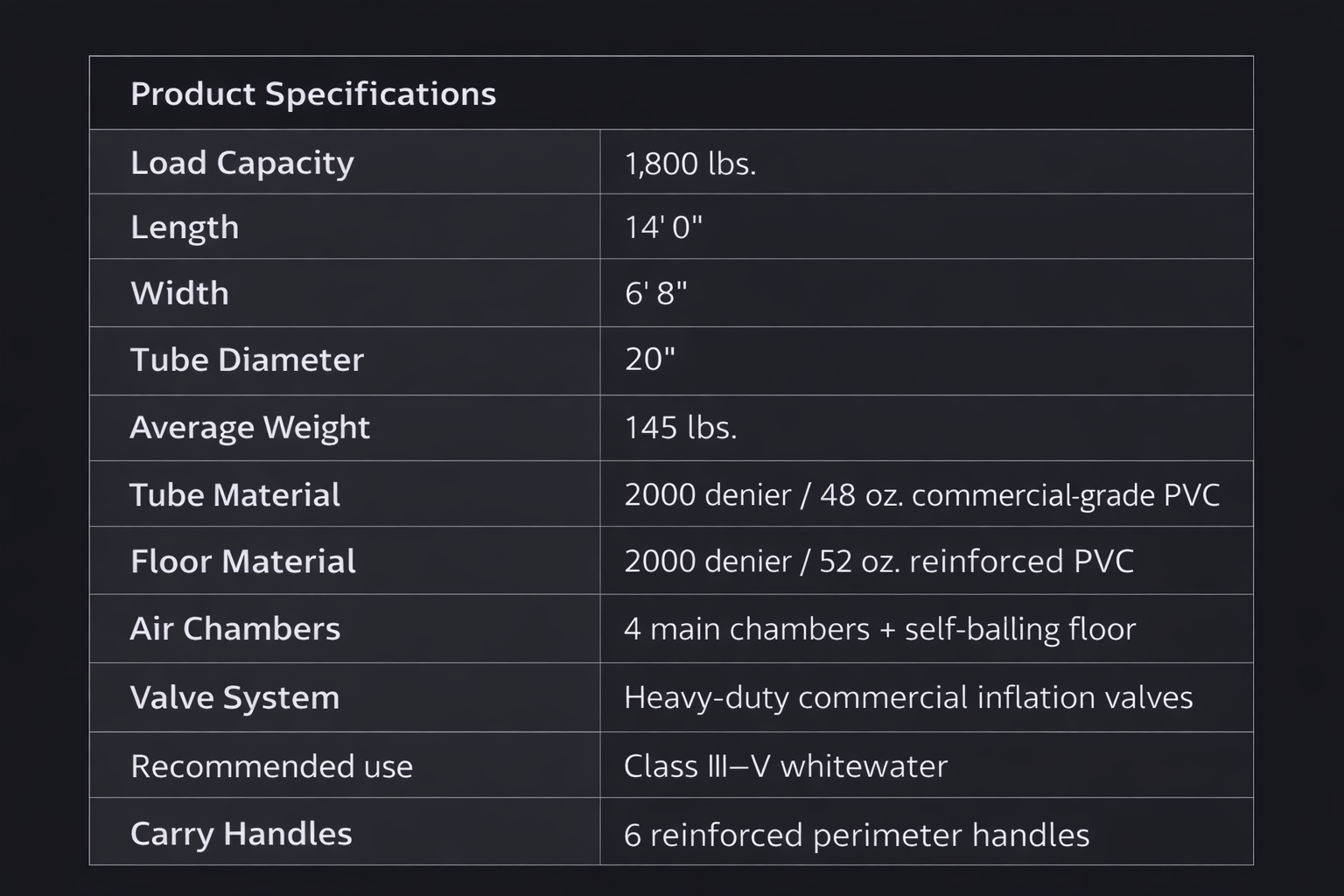Click the Tube Material label

click(234, 495)
